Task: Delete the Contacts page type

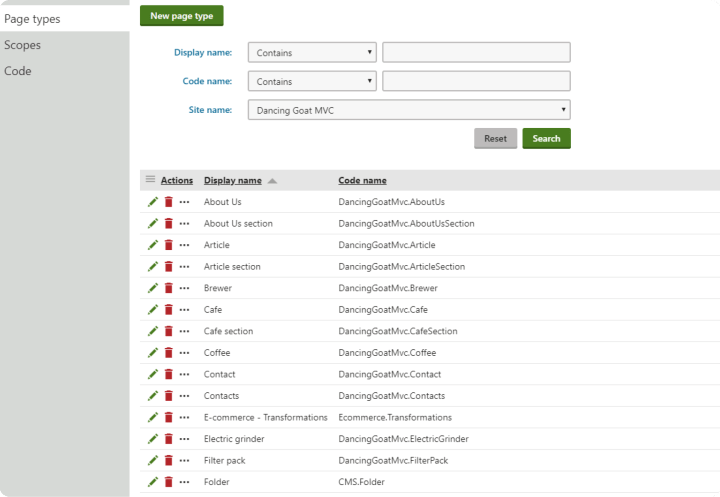Action: pyautogui.click(x=169, y=396)
